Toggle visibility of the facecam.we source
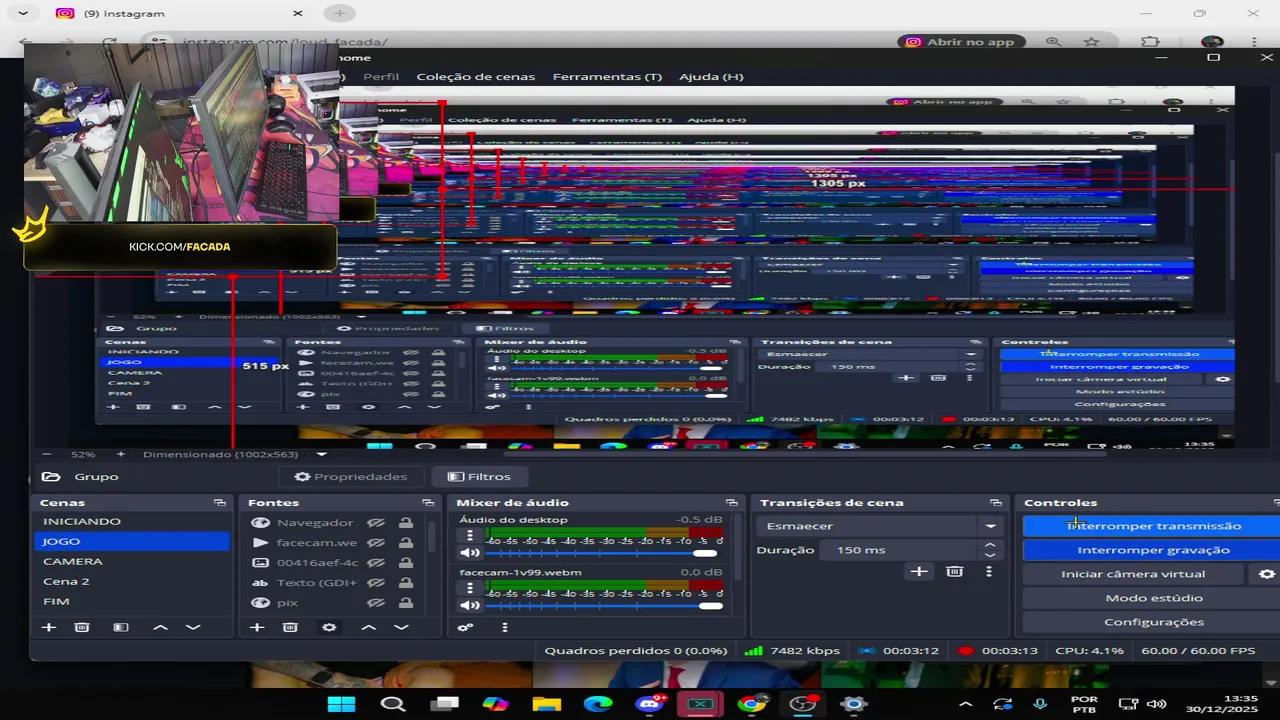Viewport: 1280px width, 720px height. tap(377, 541)
